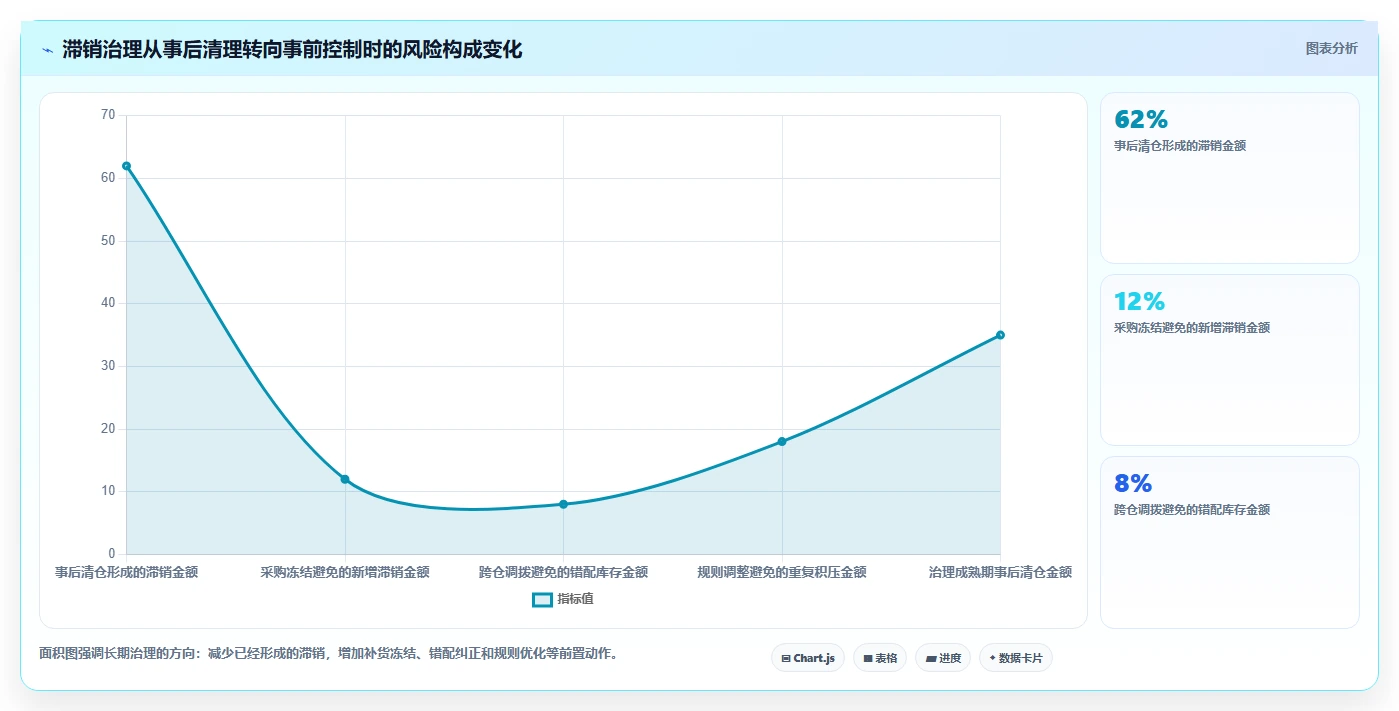Select the 进度 tag button
Screen dimensions: 1399x711
pos(943,658)
